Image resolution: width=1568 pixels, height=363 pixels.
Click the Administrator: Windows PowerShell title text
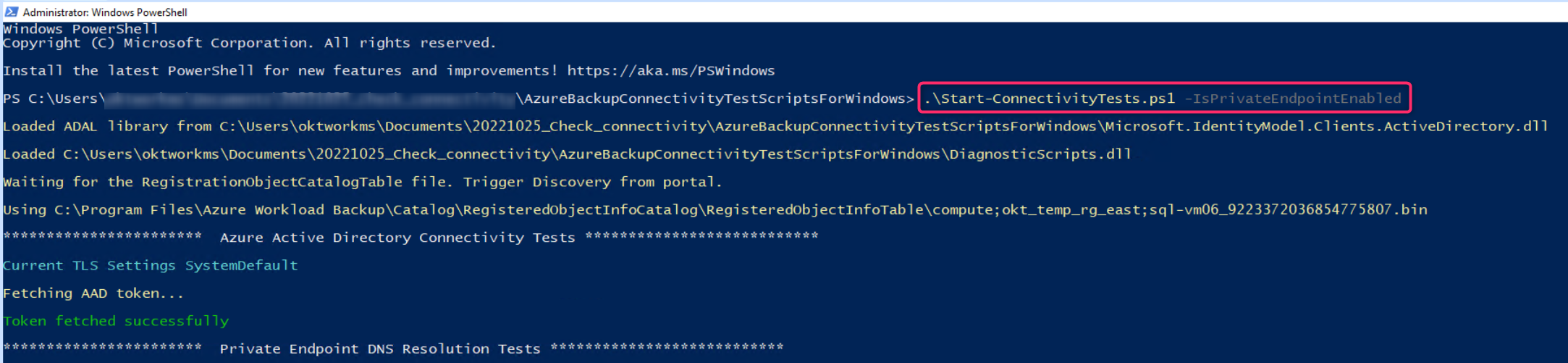pyautogui.click(x=105, y=12)
